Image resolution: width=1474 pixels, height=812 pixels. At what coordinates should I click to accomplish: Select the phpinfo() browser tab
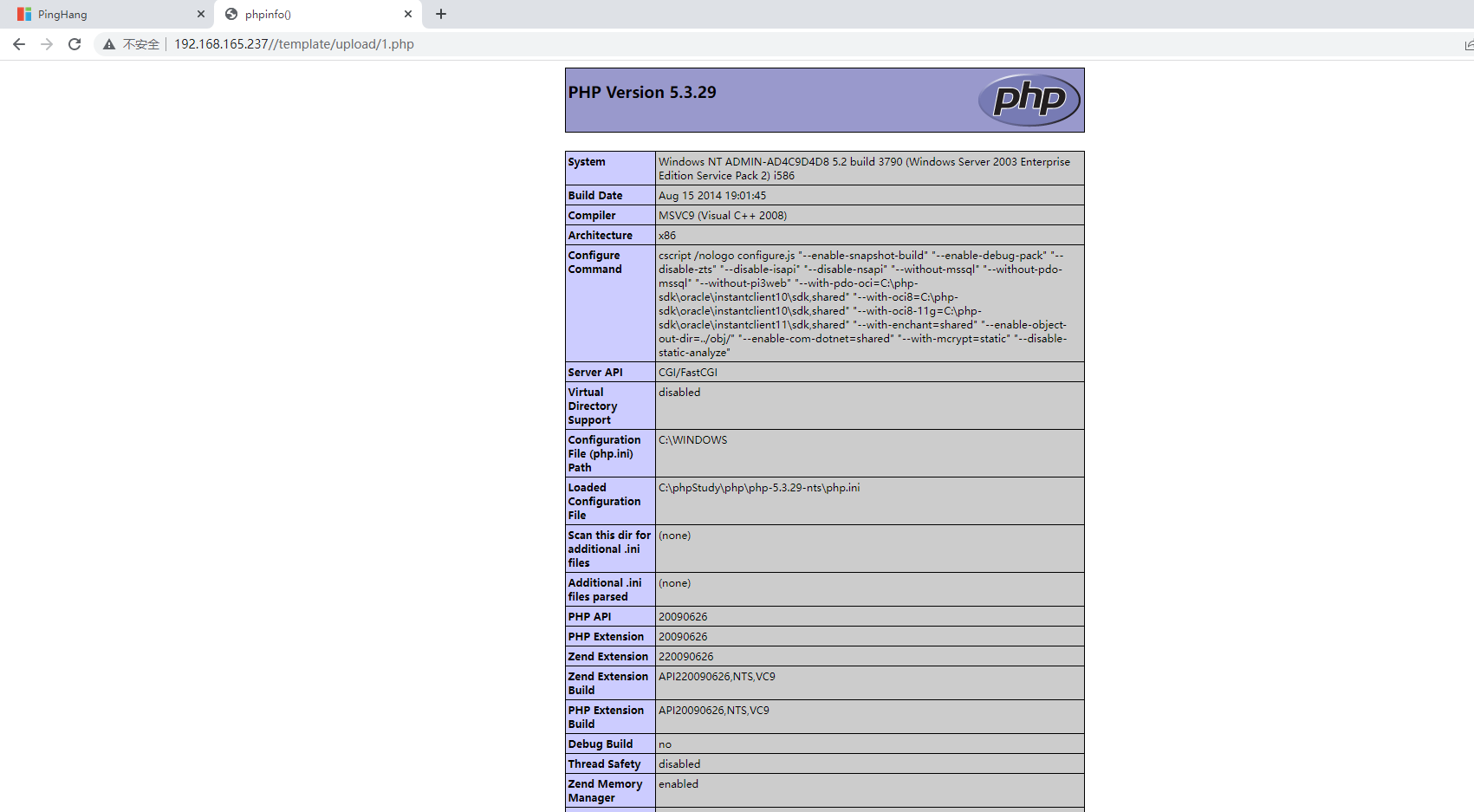tap(317, 15)
